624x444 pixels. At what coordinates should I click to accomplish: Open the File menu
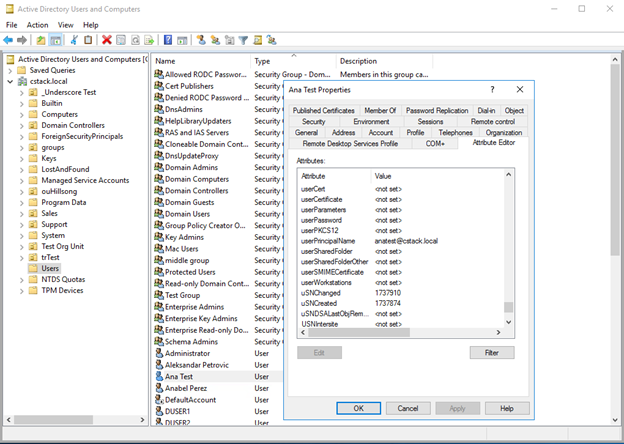click(x=12, y=25)
